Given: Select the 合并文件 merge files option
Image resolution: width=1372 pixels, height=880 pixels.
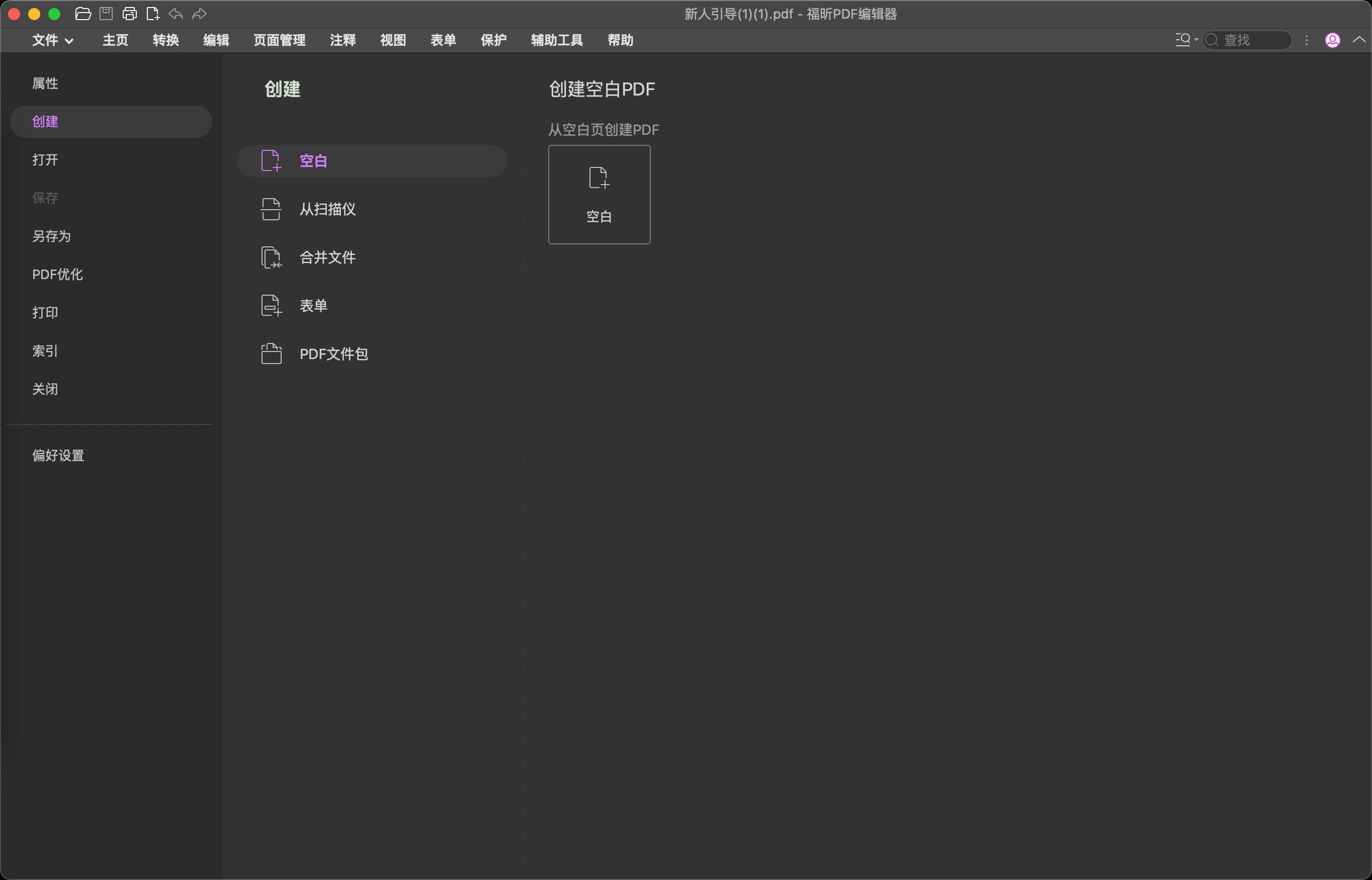Looking at the screenshot, I should [x=327, y=257].
